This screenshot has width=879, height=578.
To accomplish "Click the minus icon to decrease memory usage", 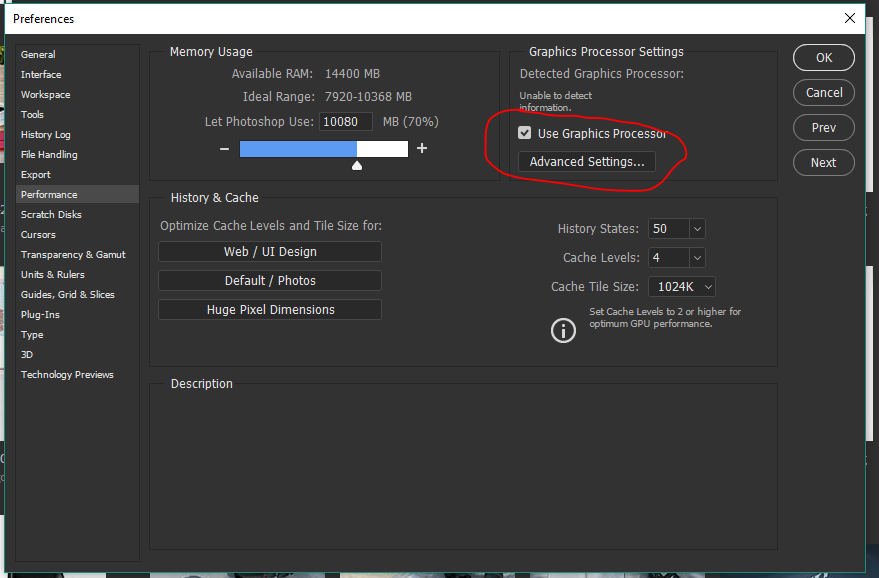I will (224, 148).
